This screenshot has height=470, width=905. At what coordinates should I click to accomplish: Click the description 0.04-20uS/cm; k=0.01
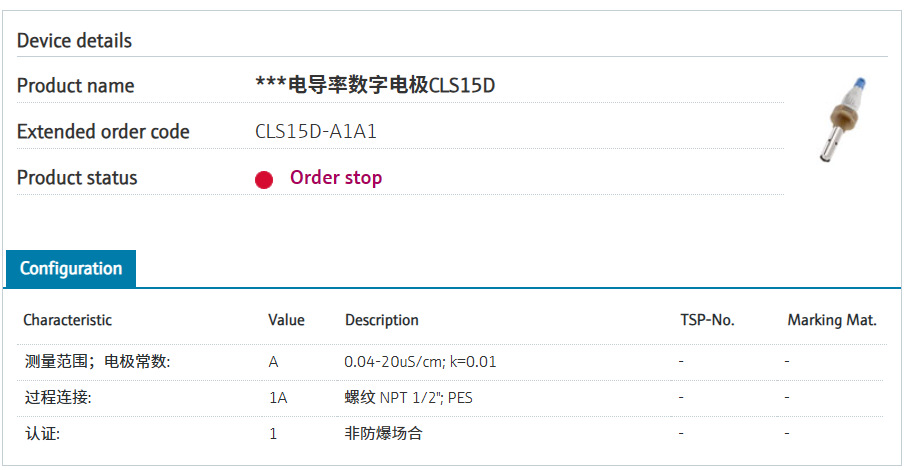[x=420, y=362]
